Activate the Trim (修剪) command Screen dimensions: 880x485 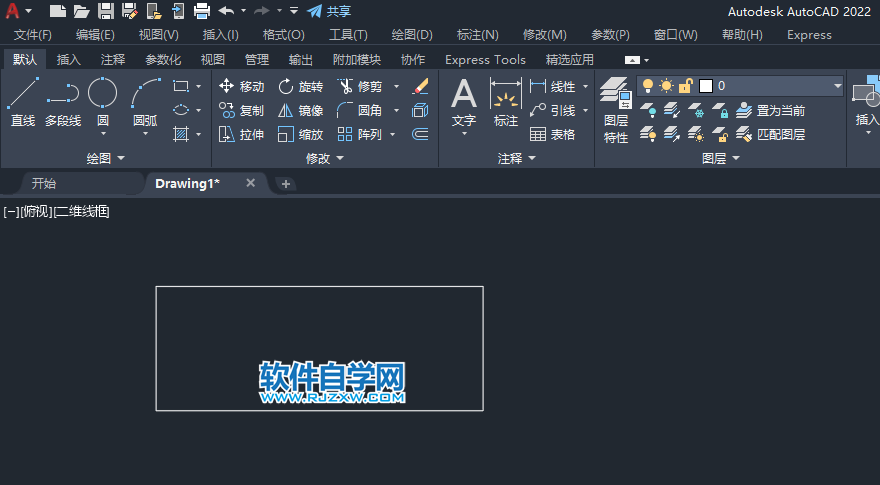[360, 86]
